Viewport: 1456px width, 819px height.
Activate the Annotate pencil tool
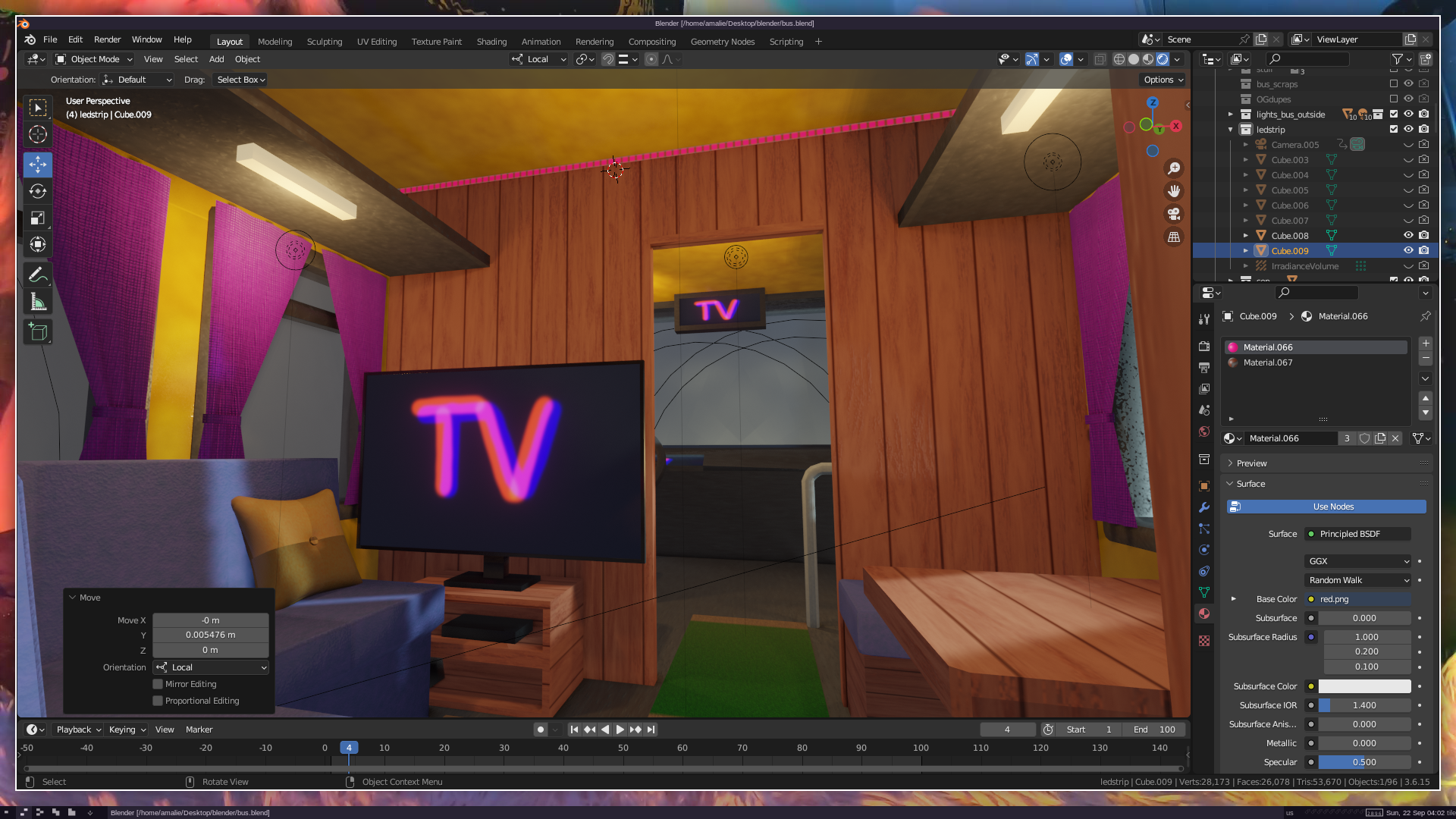(38, 275)
